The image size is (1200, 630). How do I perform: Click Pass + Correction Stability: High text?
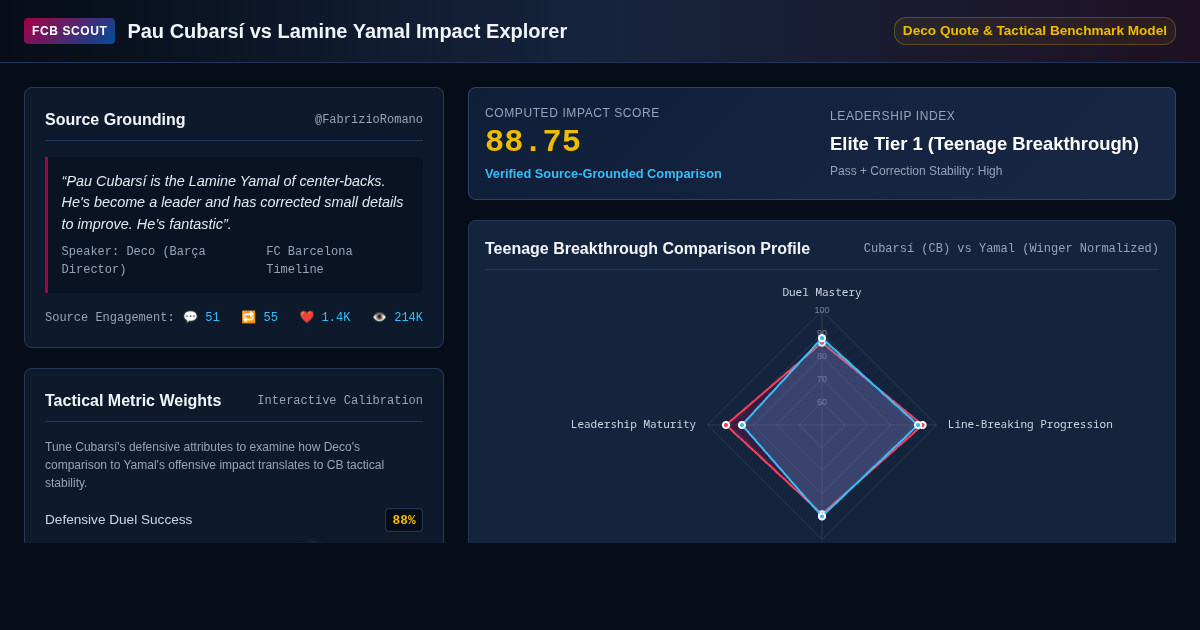point(916,171)
